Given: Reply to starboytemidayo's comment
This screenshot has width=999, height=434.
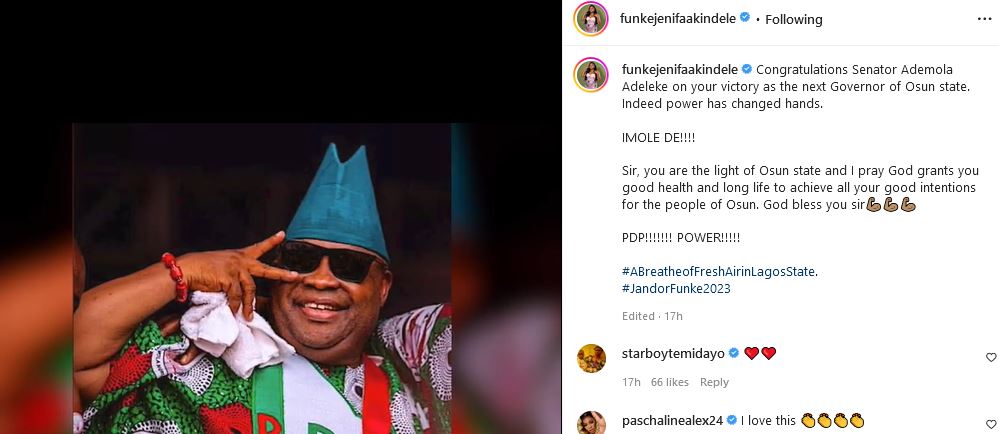Looking at the screenshot, I should pos(714,382).
